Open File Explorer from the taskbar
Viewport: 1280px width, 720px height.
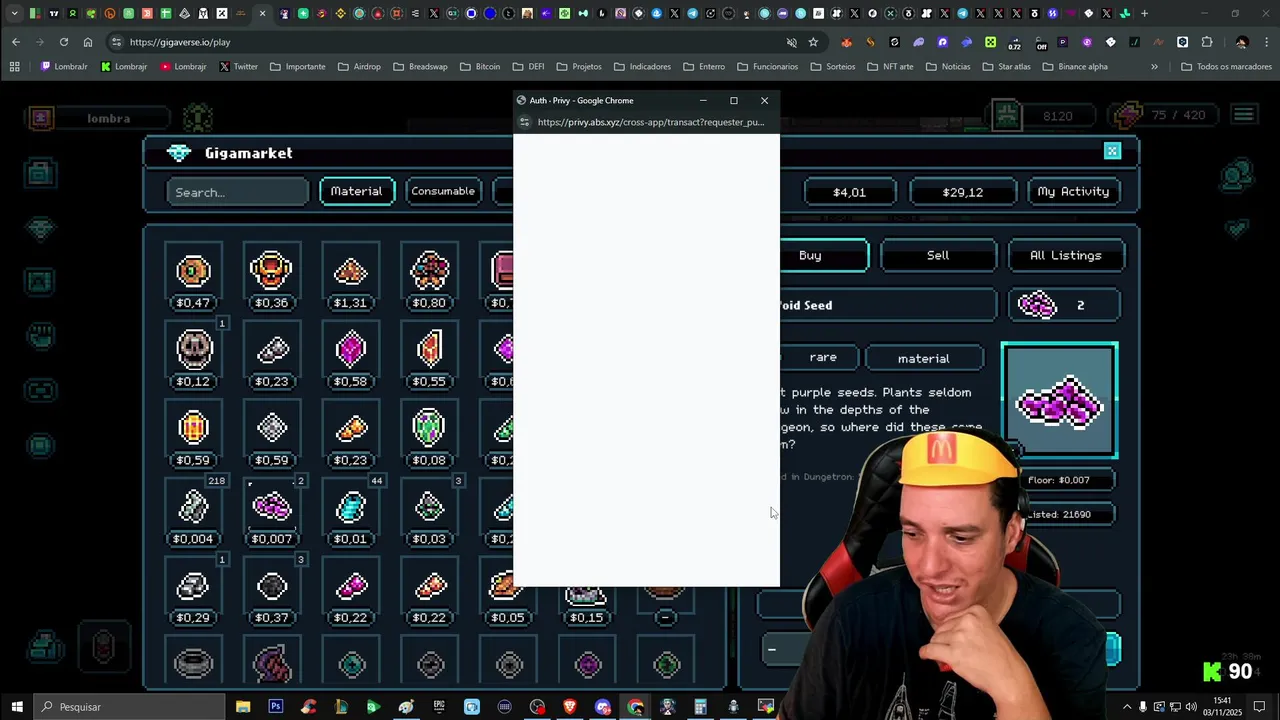pyautogui.click(x=243, y=707)
